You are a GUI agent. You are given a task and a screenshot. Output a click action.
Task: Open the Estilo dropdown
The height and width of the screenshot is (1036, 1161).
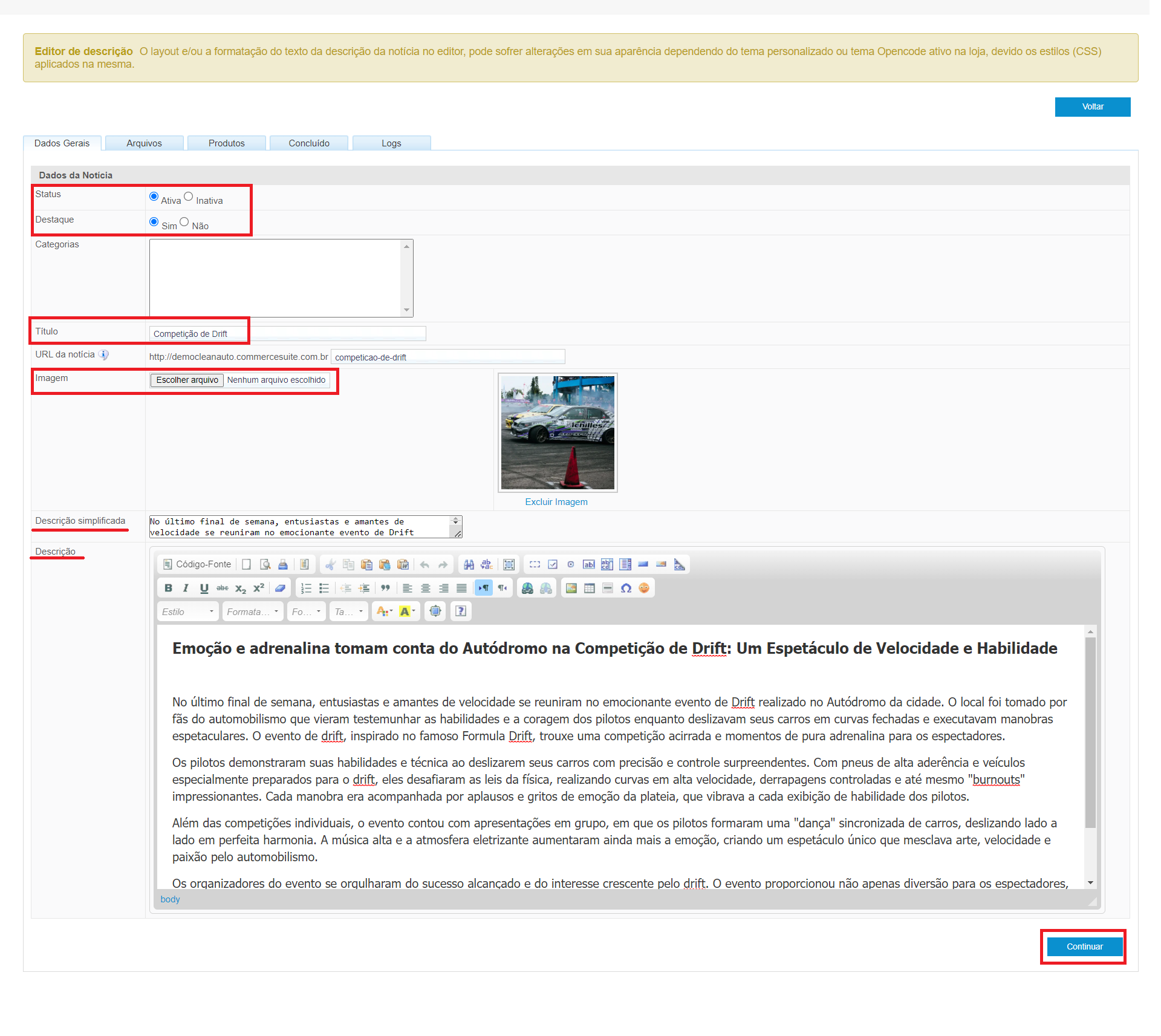(x=187, y=611)
